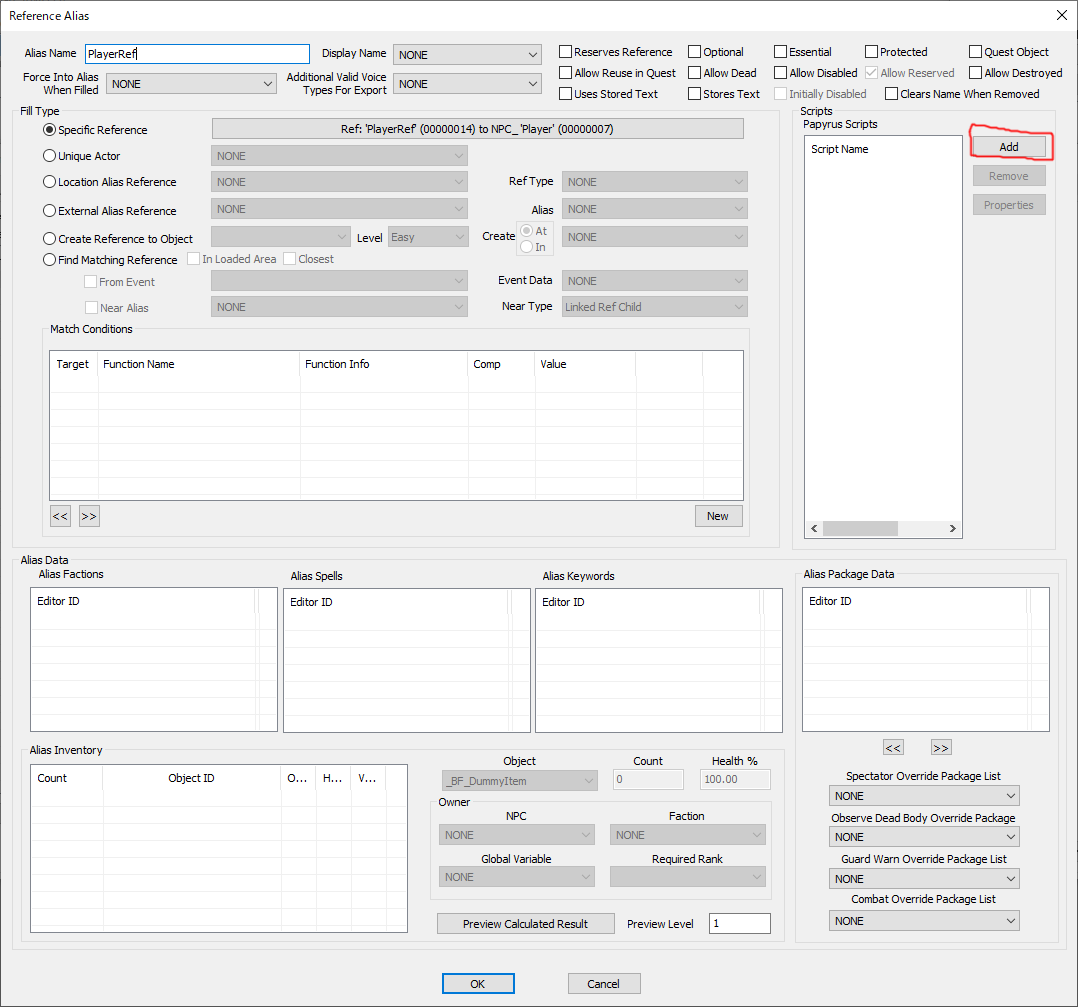Open Additional Valid Voice Types dropdown

[467, 84]
